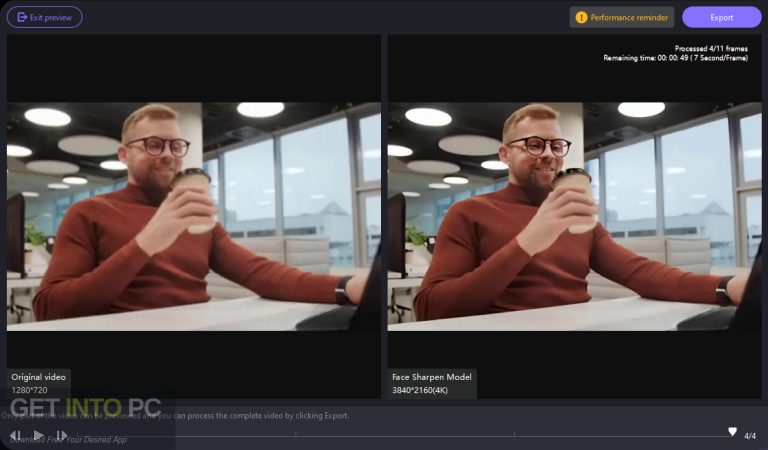Viewport: 768px width, 450px height.
Task: Click the second tick mark on timeline
Action: point(514,434)
